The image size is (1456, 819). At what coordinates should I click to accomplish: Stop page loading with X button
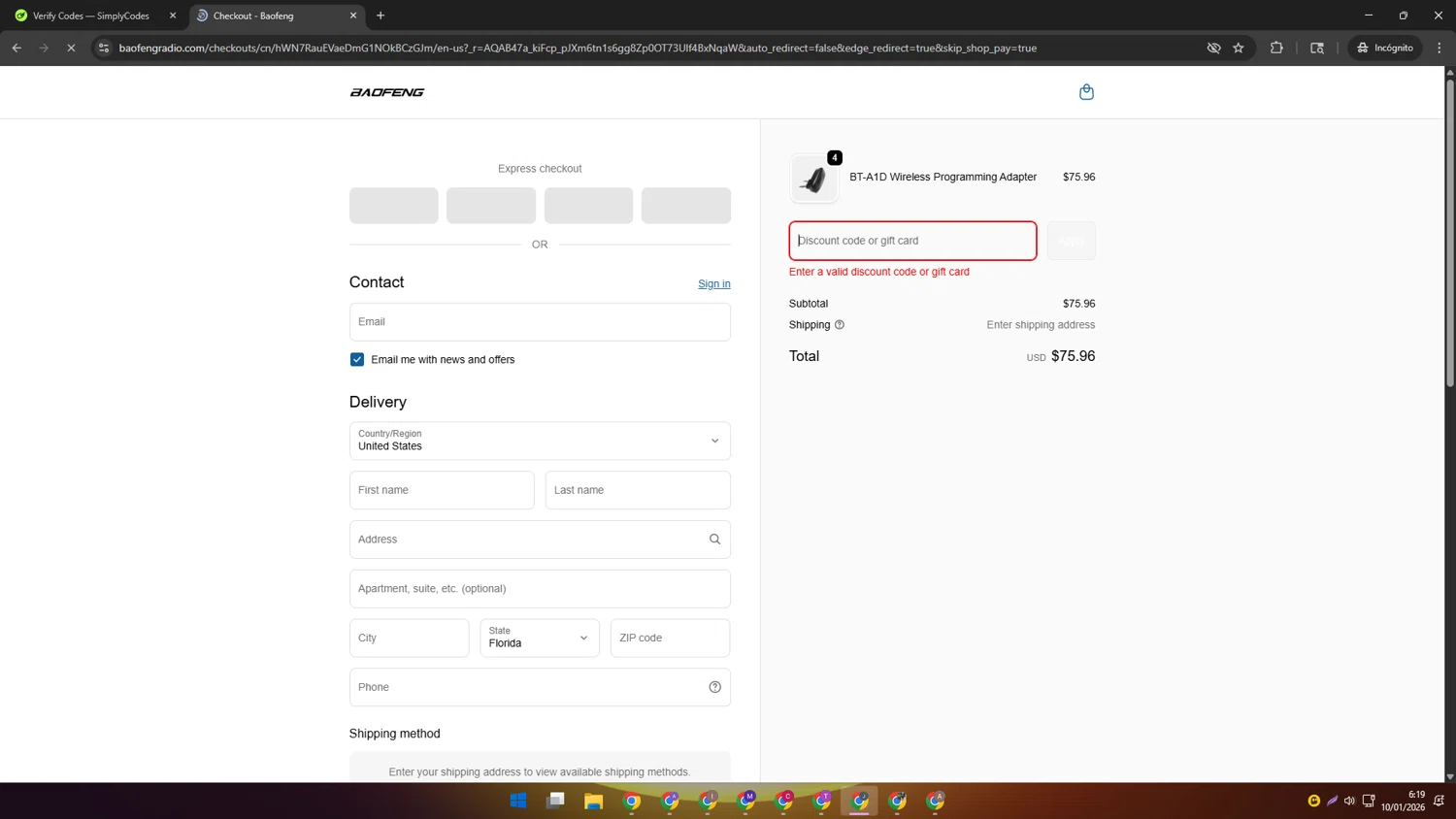(71, 48)
